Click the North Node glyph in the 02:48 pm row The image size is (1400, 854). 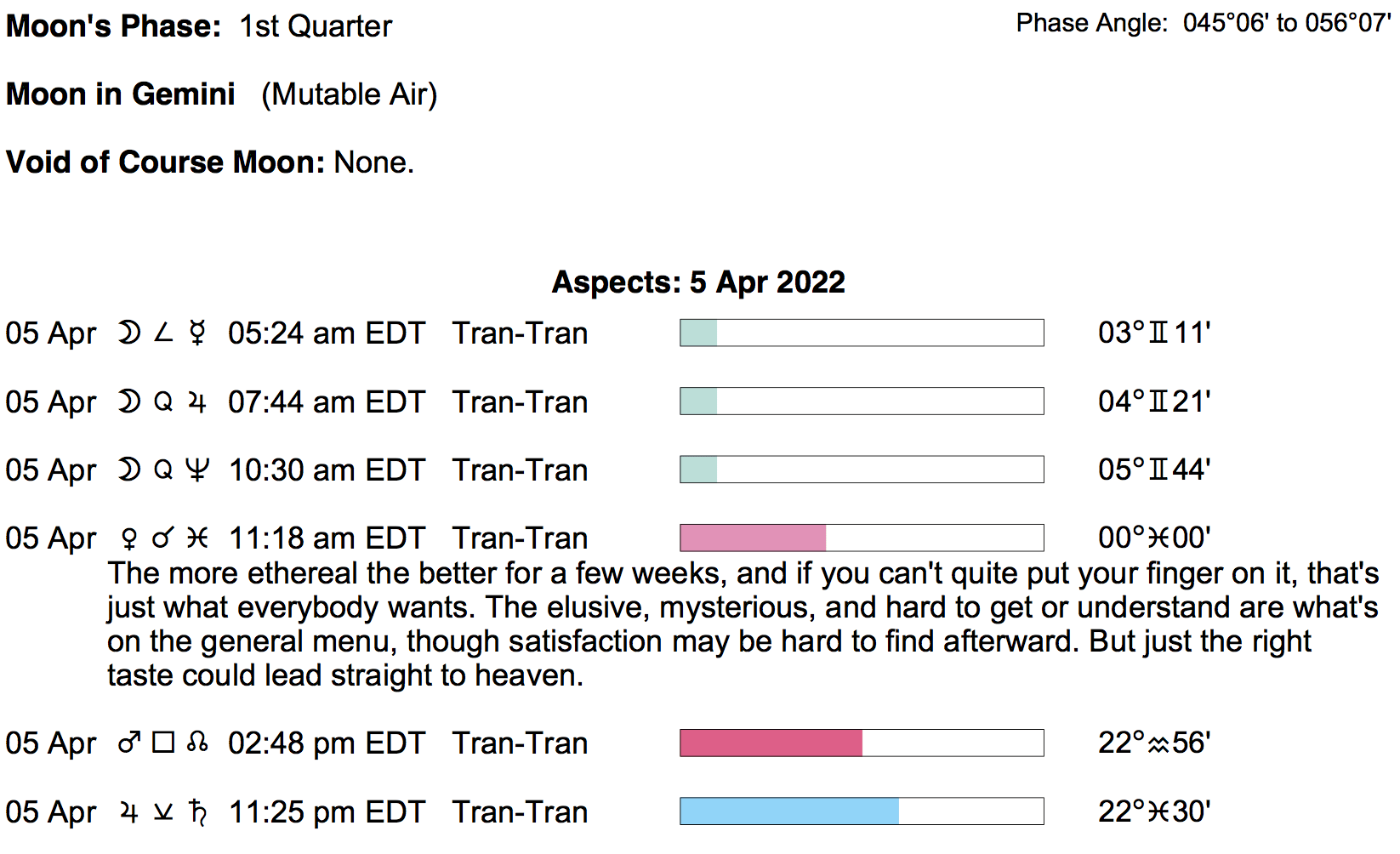tap(197, 743)
